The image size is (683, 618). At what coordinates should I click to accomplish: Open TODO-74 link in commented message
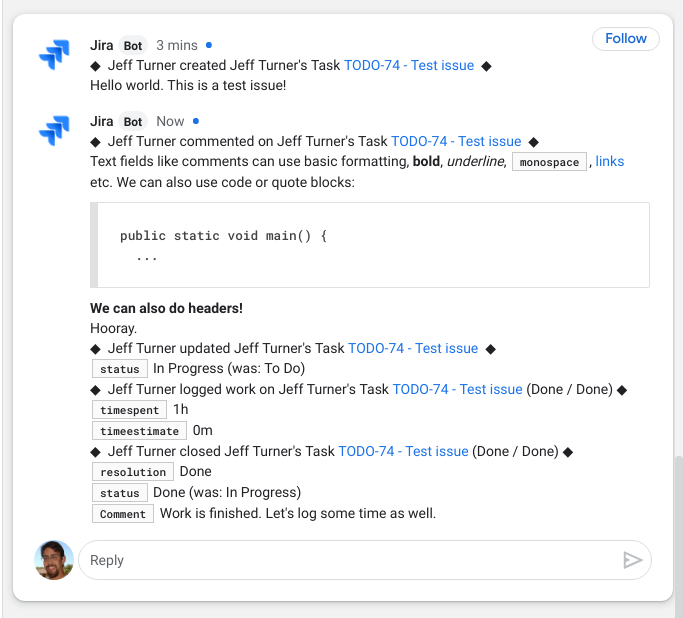(456, 142)
